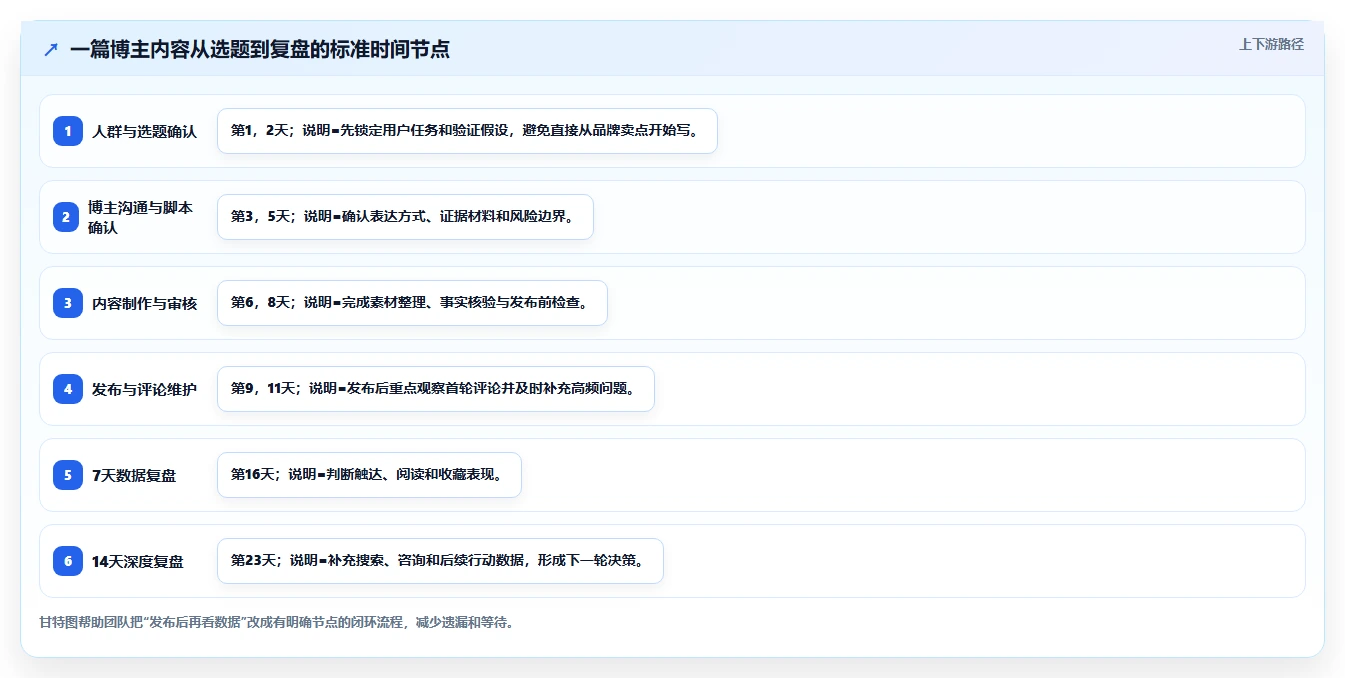Click the 第1，2天 description box
1345x678 pixels.
point(467,131)
